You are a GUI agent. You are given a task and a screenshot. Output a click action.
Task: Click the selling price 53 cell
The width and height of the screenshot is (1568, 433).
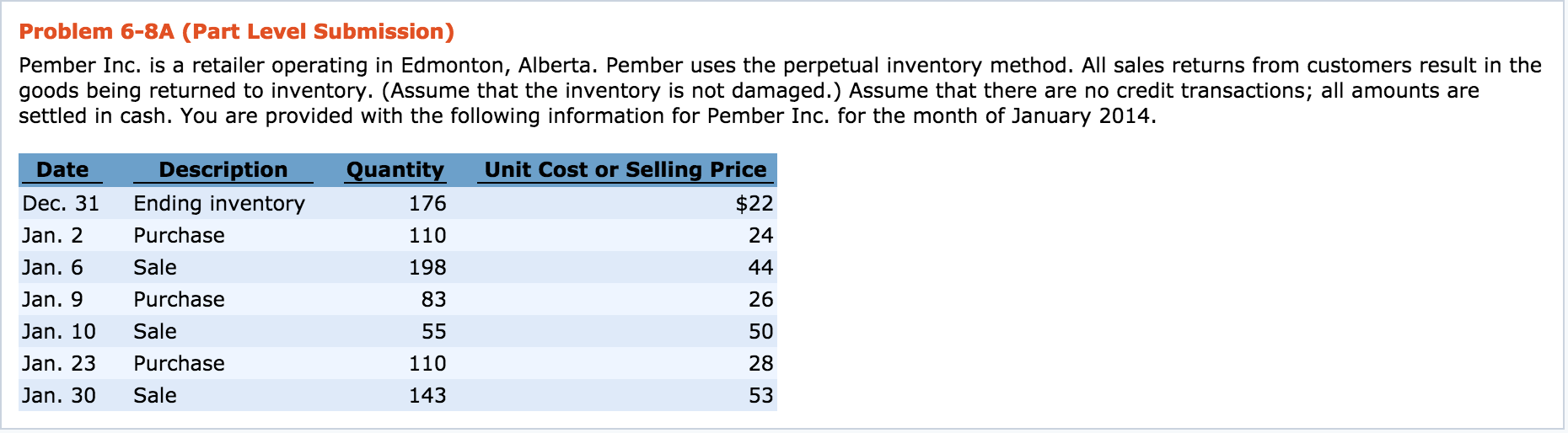click(760, 396)
